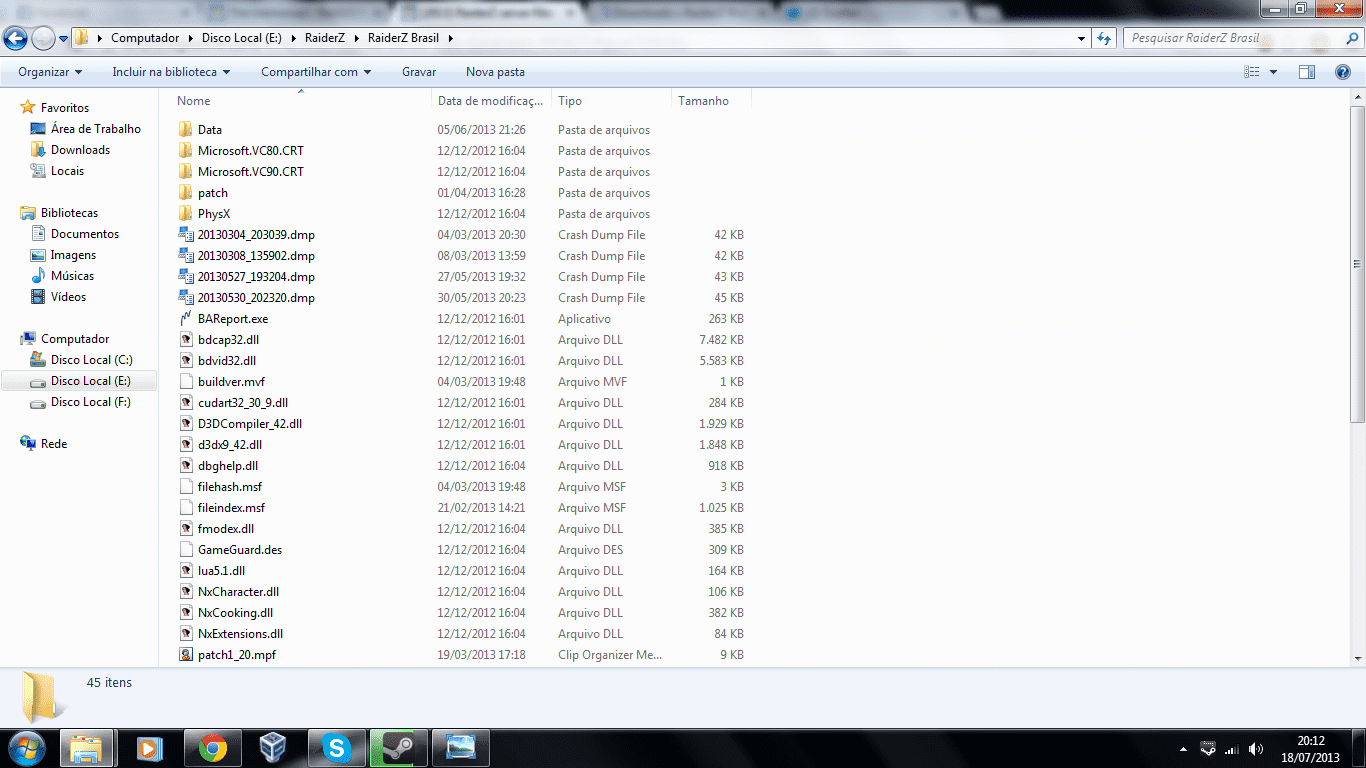Refresh the RaiderZ Brasil folder view
1366x768 pixels.
(x=1104, y=38)
